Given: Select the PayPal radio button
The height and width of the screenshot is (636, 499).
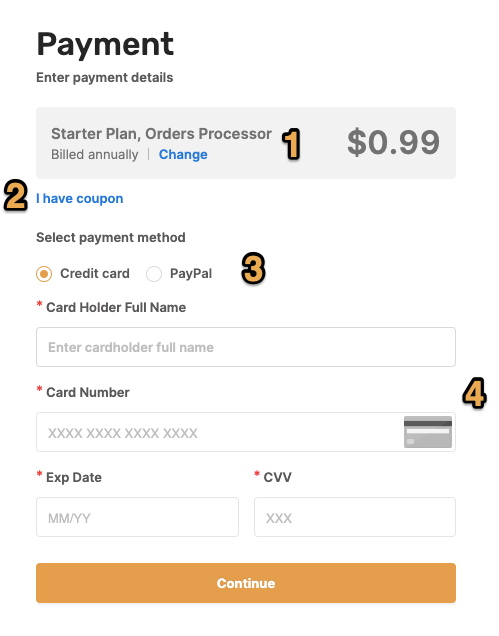Looking at the screenshot, I should pyautogui.click(x=154, y=274).
